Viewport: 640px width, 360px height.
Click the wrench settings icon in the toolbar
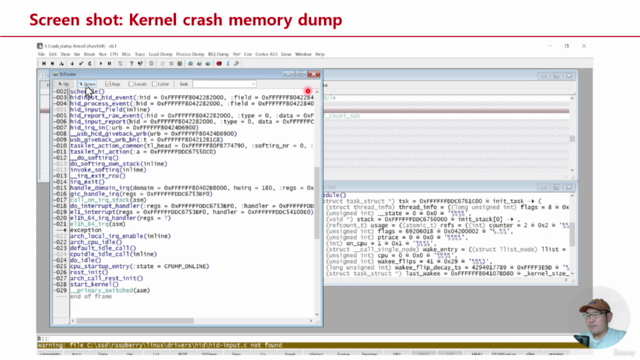[236, 64]
